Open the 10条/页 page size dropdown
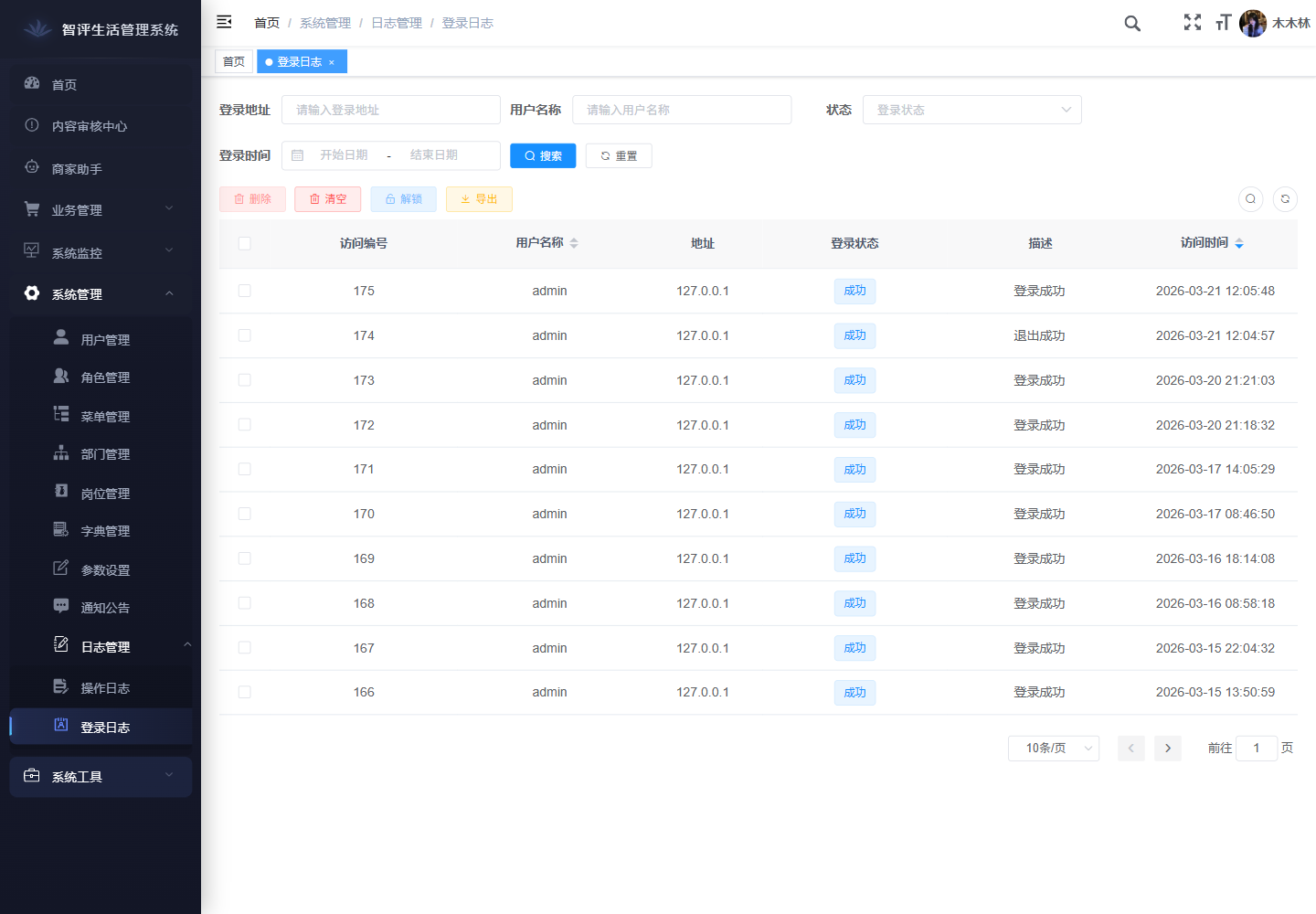Screen dimensions: 1316x914 [x=1053, y=748]
